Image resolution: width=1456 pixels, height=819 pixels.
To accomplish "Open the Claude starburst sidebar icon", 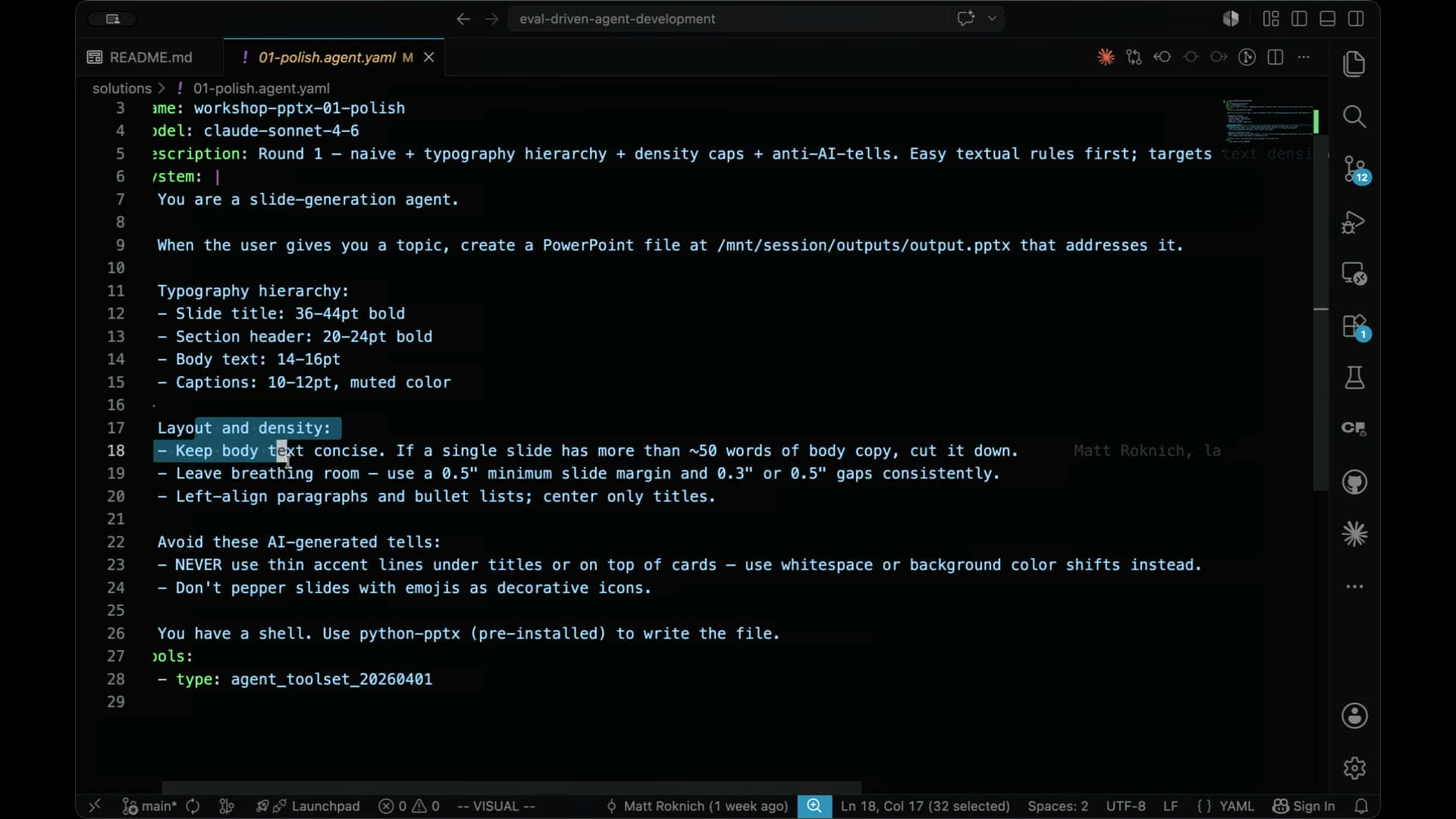I will point(1354,535).
